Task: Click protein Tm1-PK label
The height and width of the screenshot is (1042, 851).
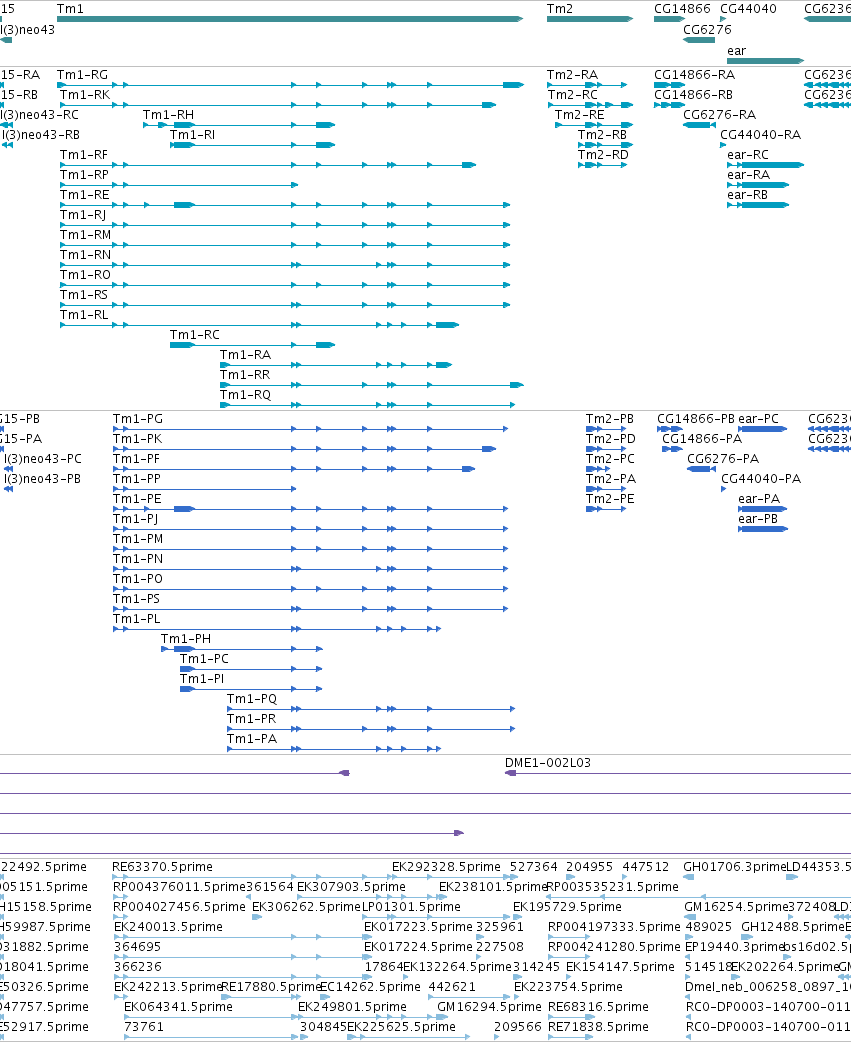Action: click(x=138, y=439)
